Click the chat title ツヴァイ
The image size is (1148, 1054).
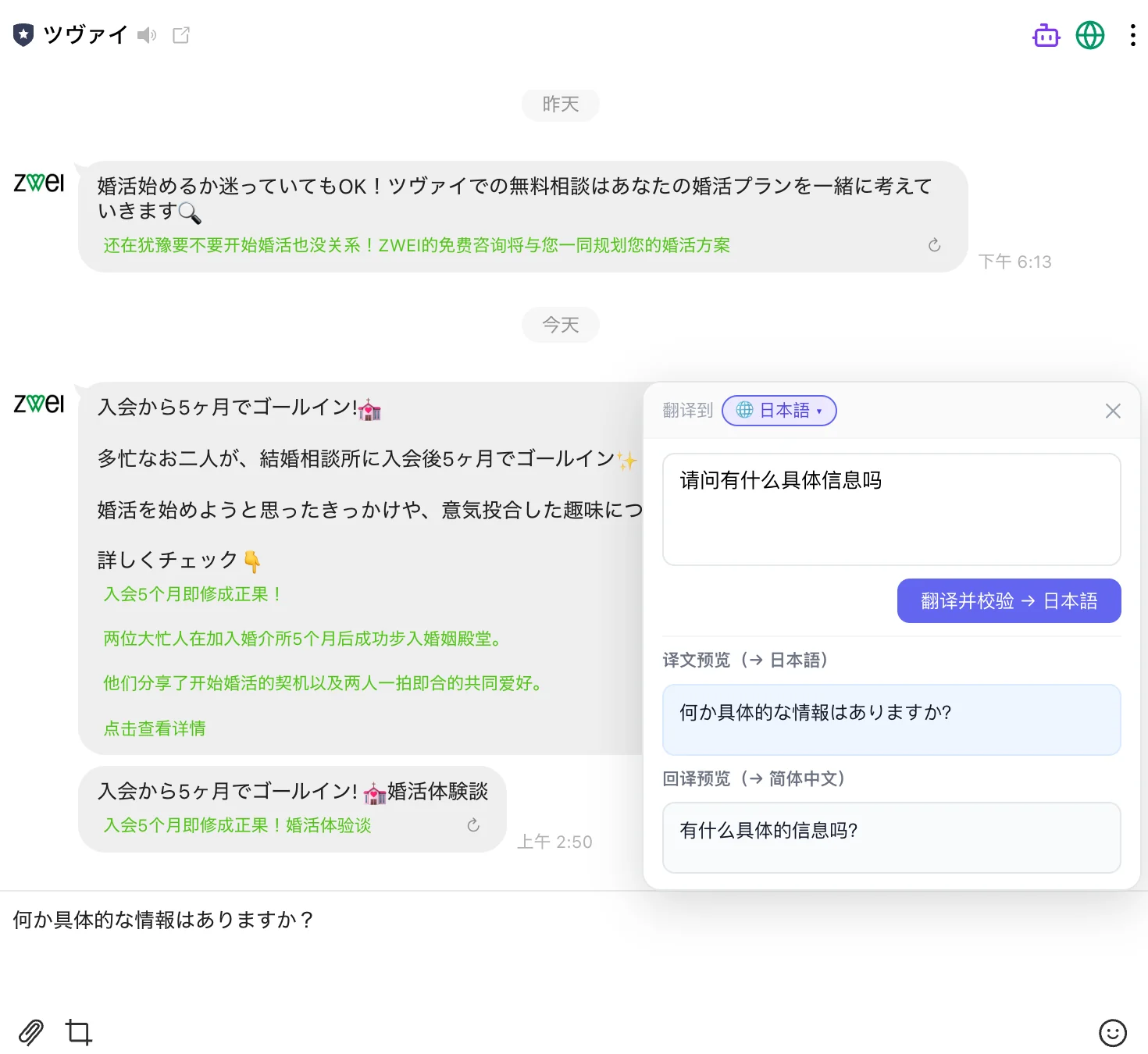coord(85,35)
